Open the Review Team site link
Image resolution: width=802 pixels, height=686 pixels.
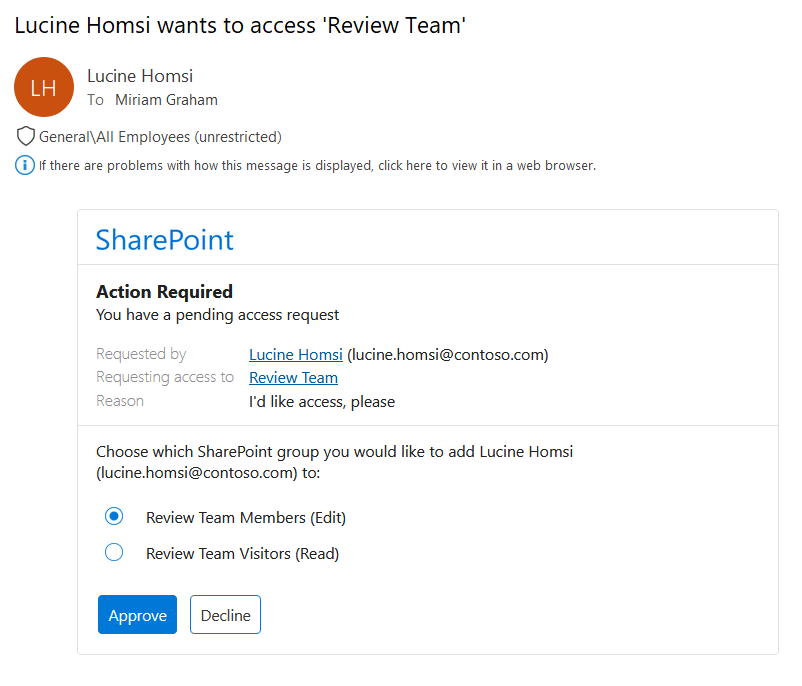coord(294,378)
